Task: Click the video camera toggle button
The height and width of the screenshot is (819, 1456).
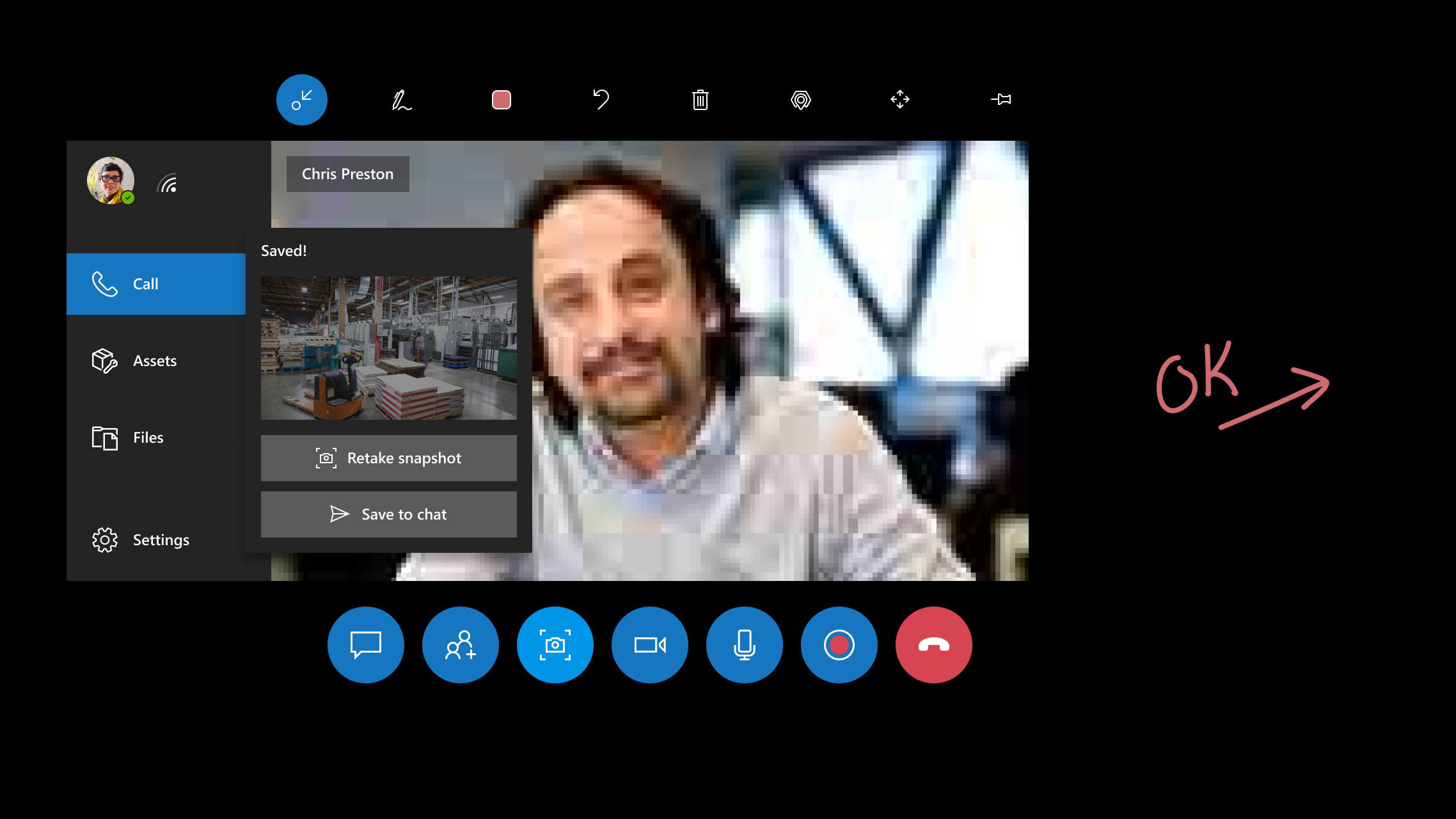Action: point(649,644)
